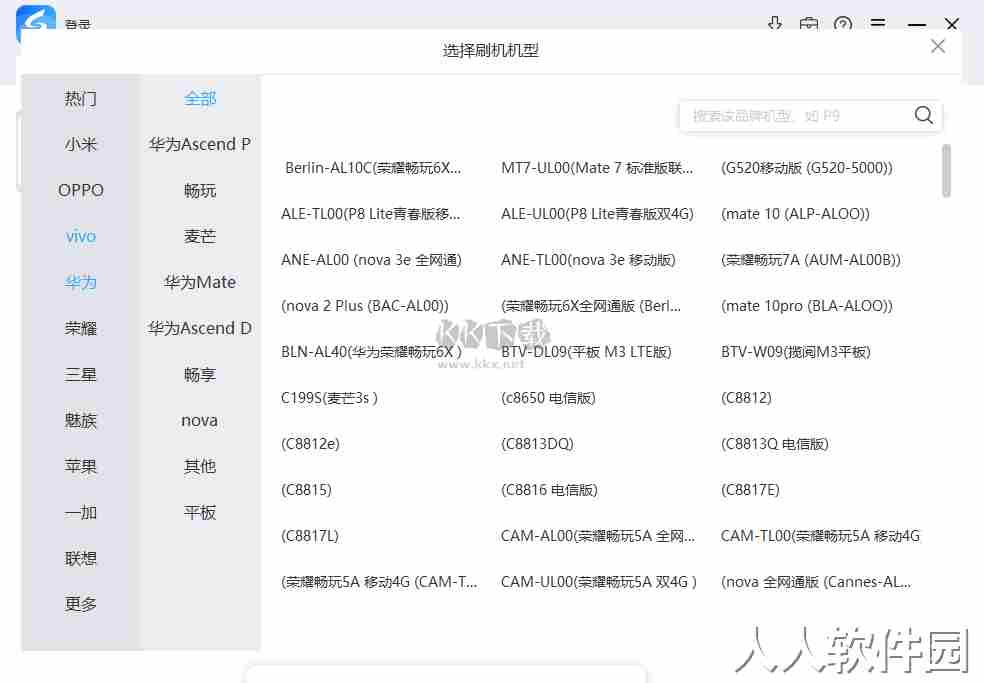
Task: Choose model (mate 10pro (BLA-ALOO))
Action: (806, 306)
